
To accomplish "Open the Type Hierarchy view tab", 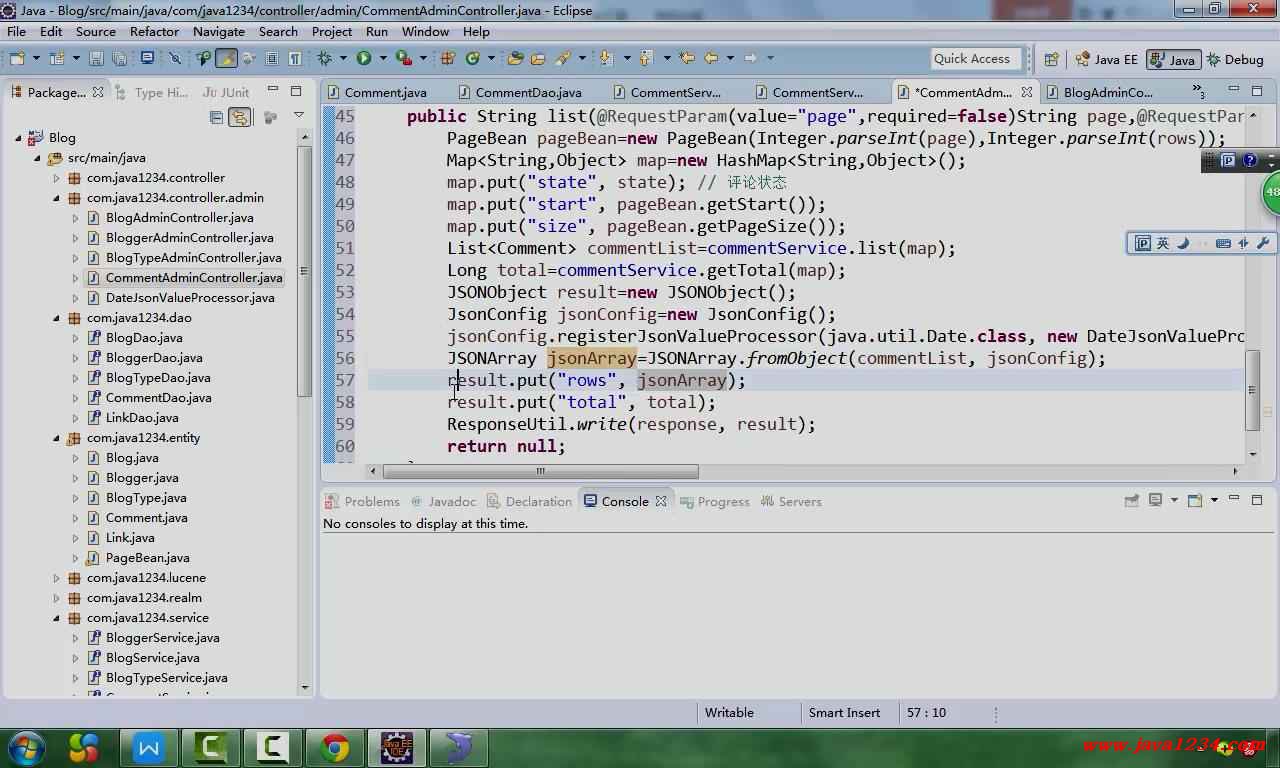I will pos(152,92).
